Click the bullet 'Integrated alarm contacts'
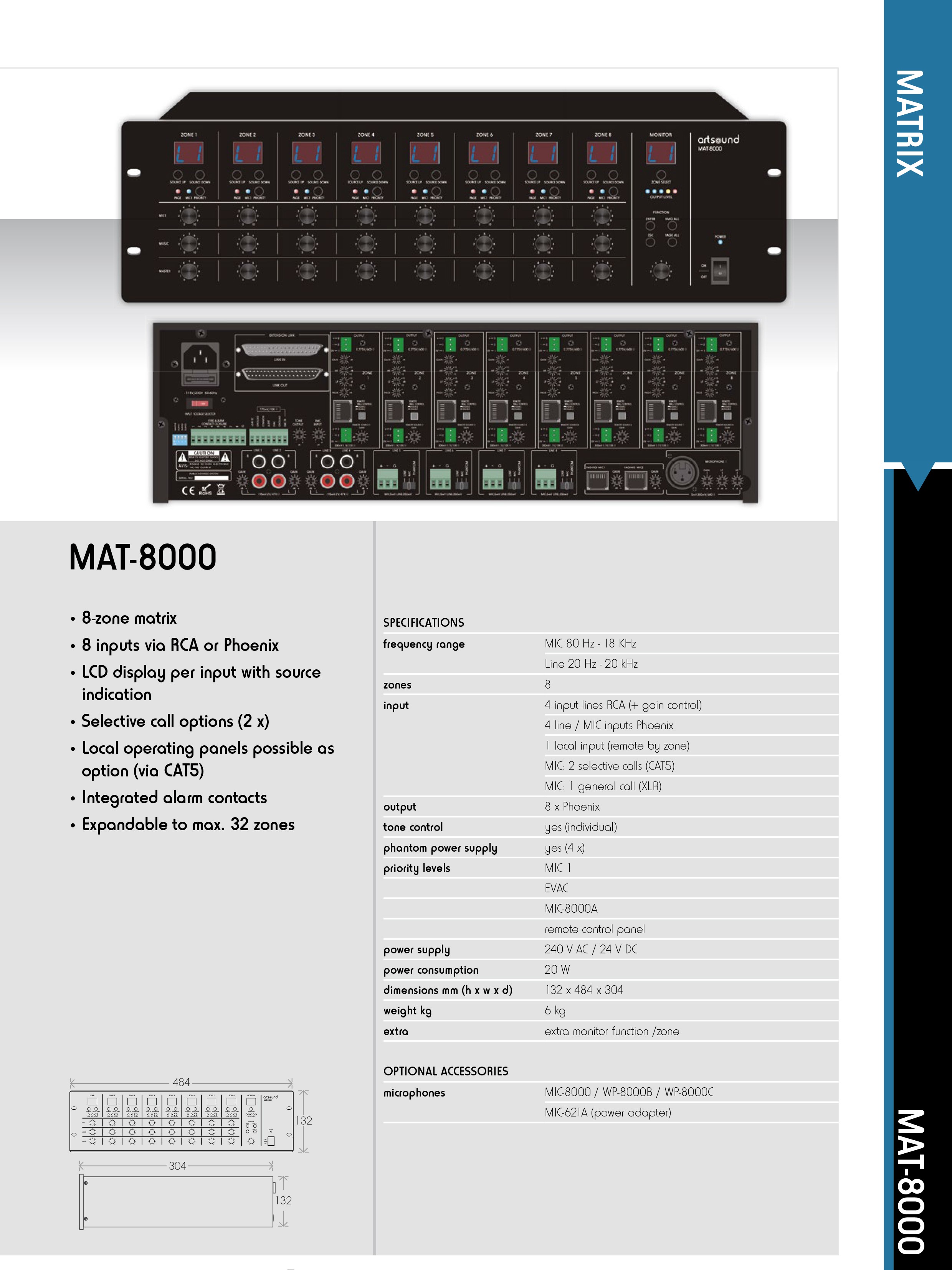Image resolution: width=952 pixels, height=1270 pixels. pos(174,798)
